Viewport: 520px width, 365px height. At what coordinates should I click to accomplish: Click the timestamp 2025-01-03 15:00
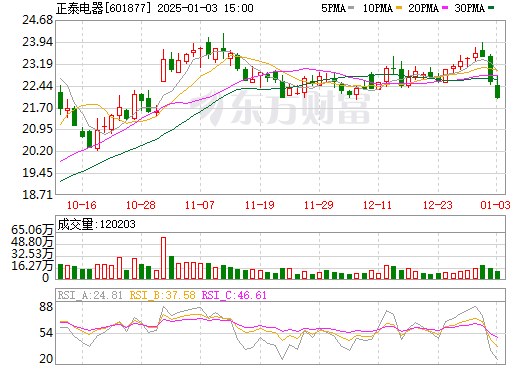[205, 8]
